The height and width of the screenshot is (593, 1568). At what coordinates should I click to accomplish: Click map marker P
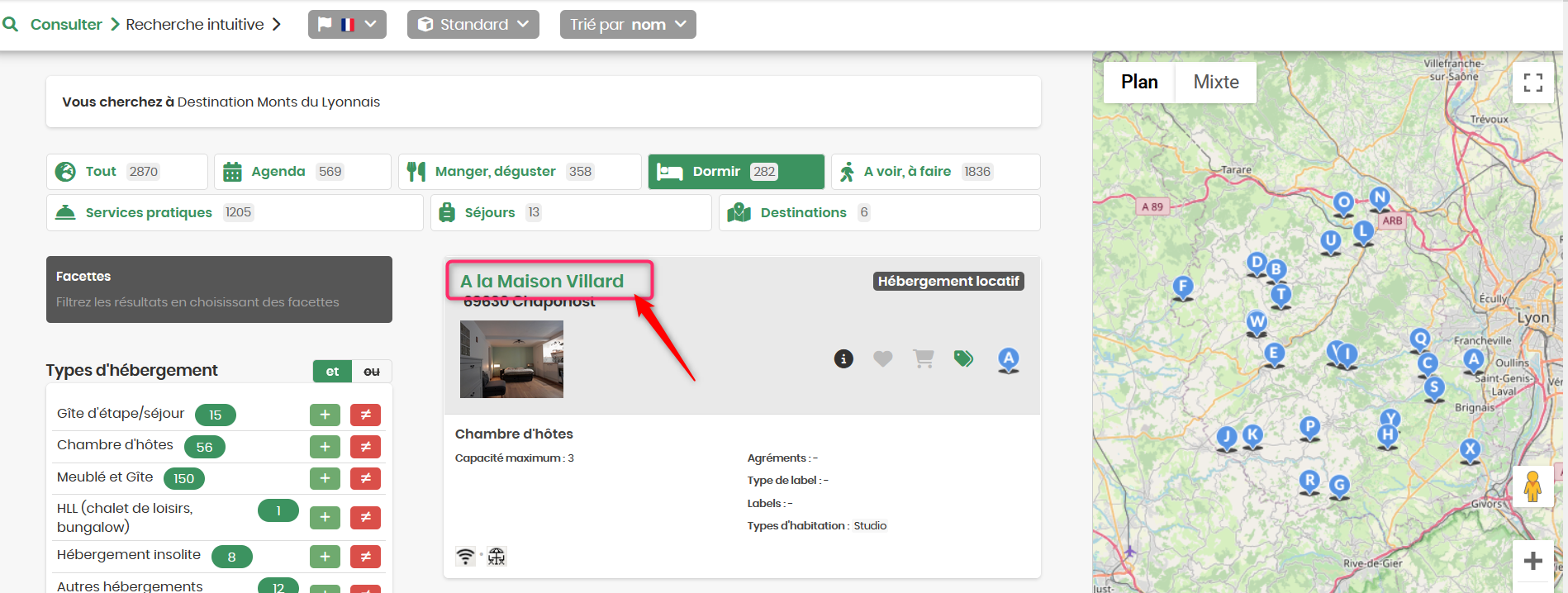pyautogui.click(x=1310, y=428)
